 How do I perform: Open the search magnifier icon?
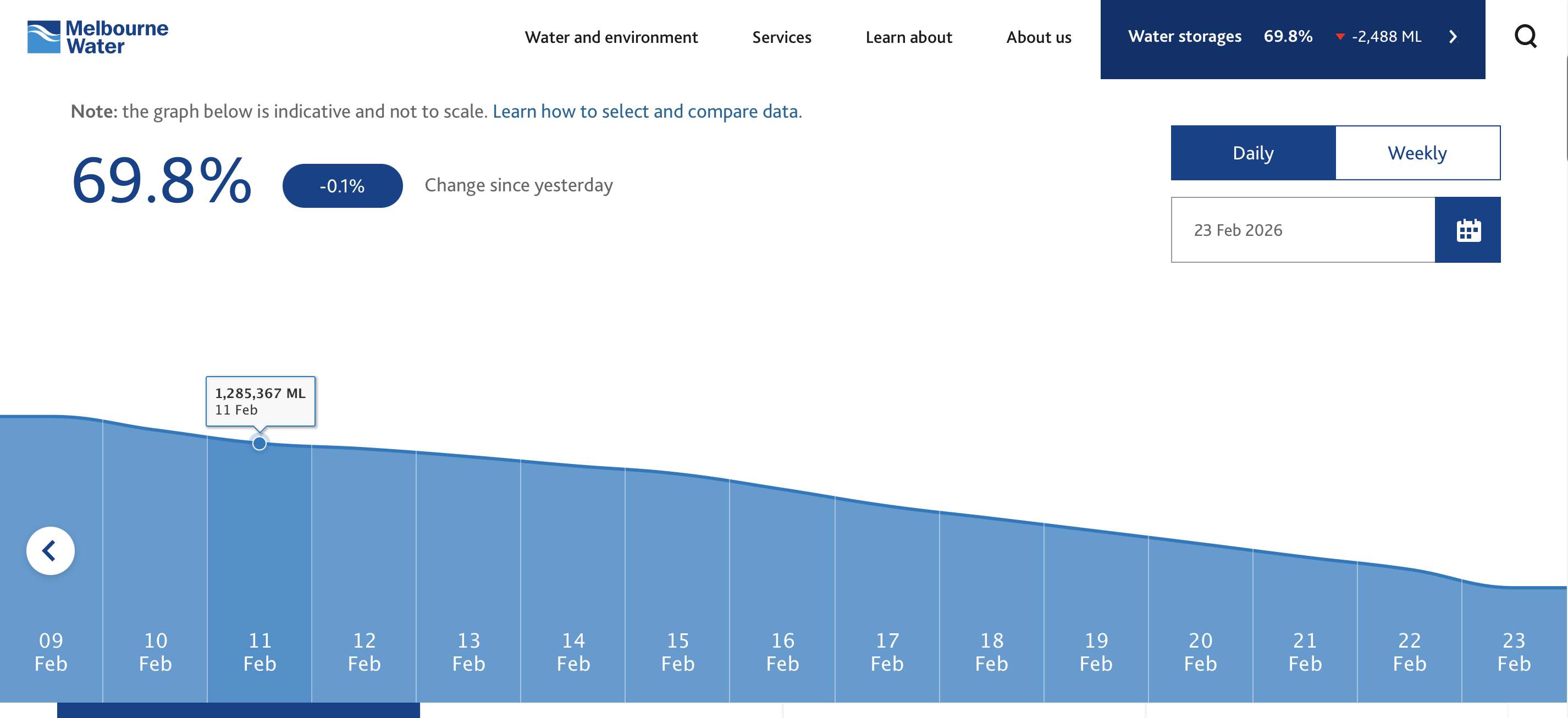(1525, 36)
